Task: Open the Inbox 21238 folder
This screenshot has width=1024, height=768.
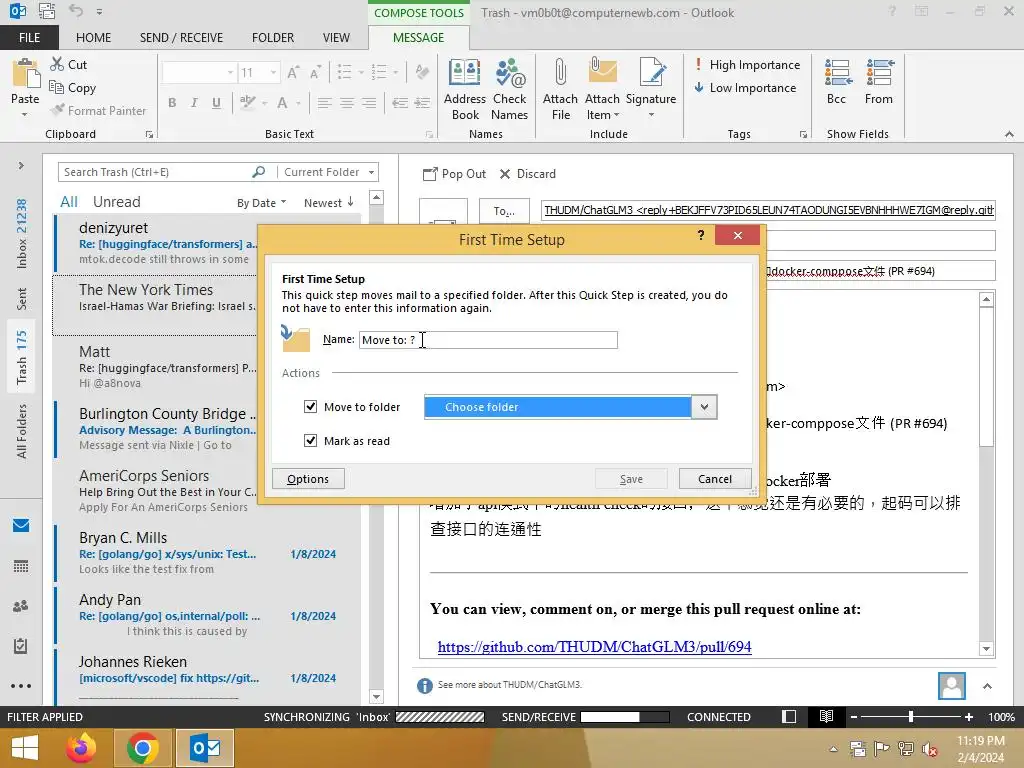Action: (x=21, y=234)
